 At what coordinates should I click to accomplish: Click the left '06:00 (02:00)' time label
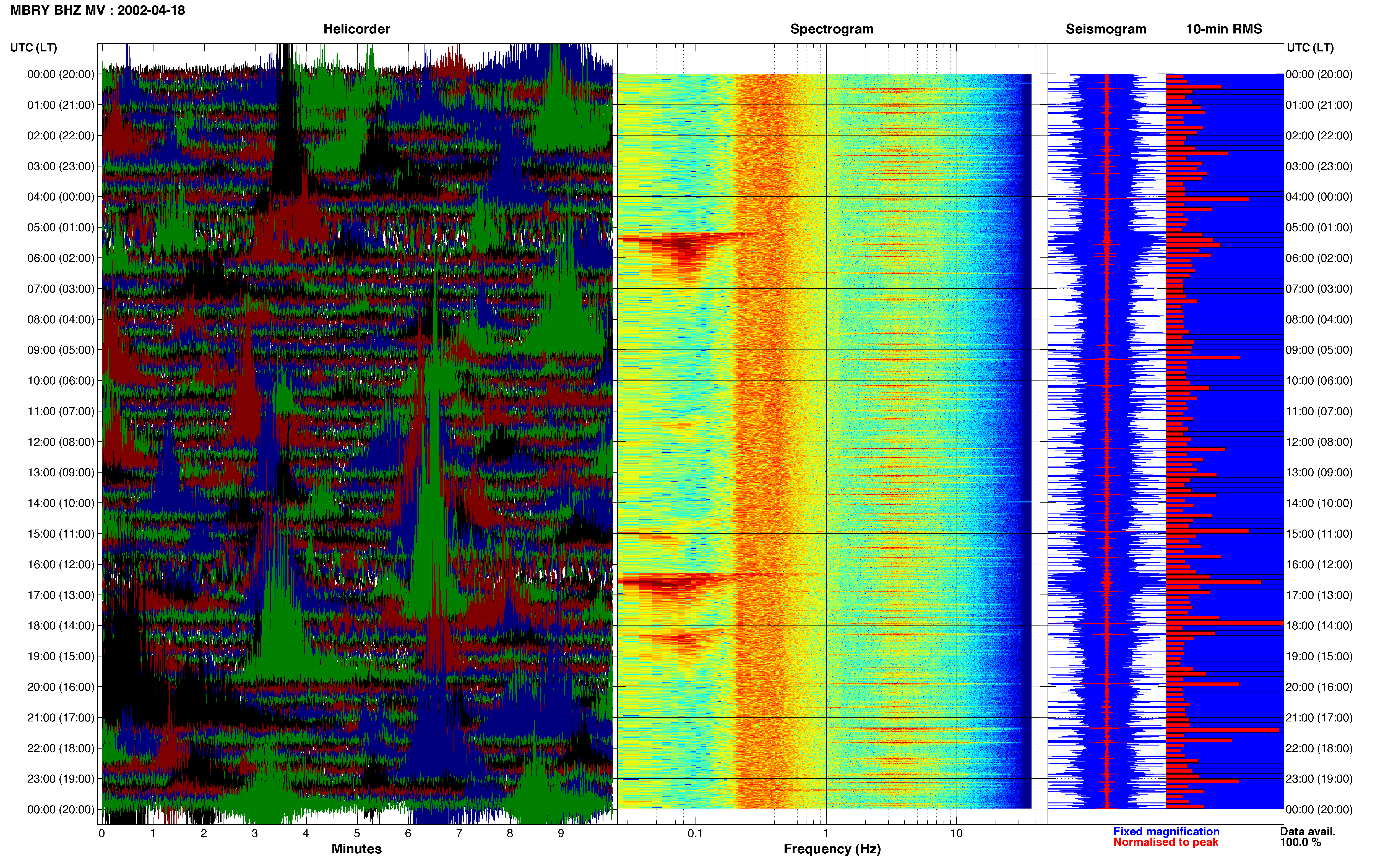coord(61,258)
